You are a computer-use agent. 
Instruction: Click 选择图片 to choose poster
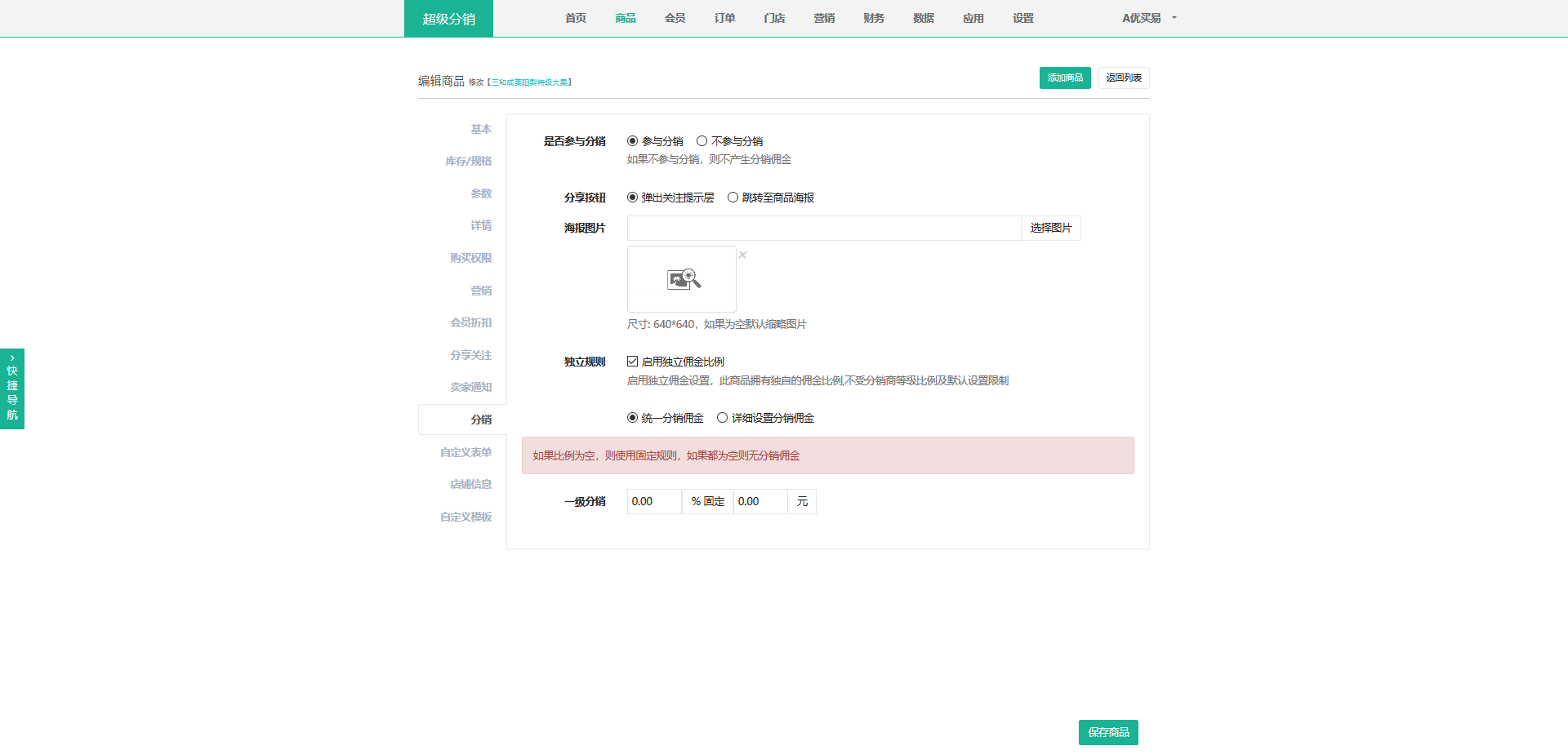[x=1050, y=228]
